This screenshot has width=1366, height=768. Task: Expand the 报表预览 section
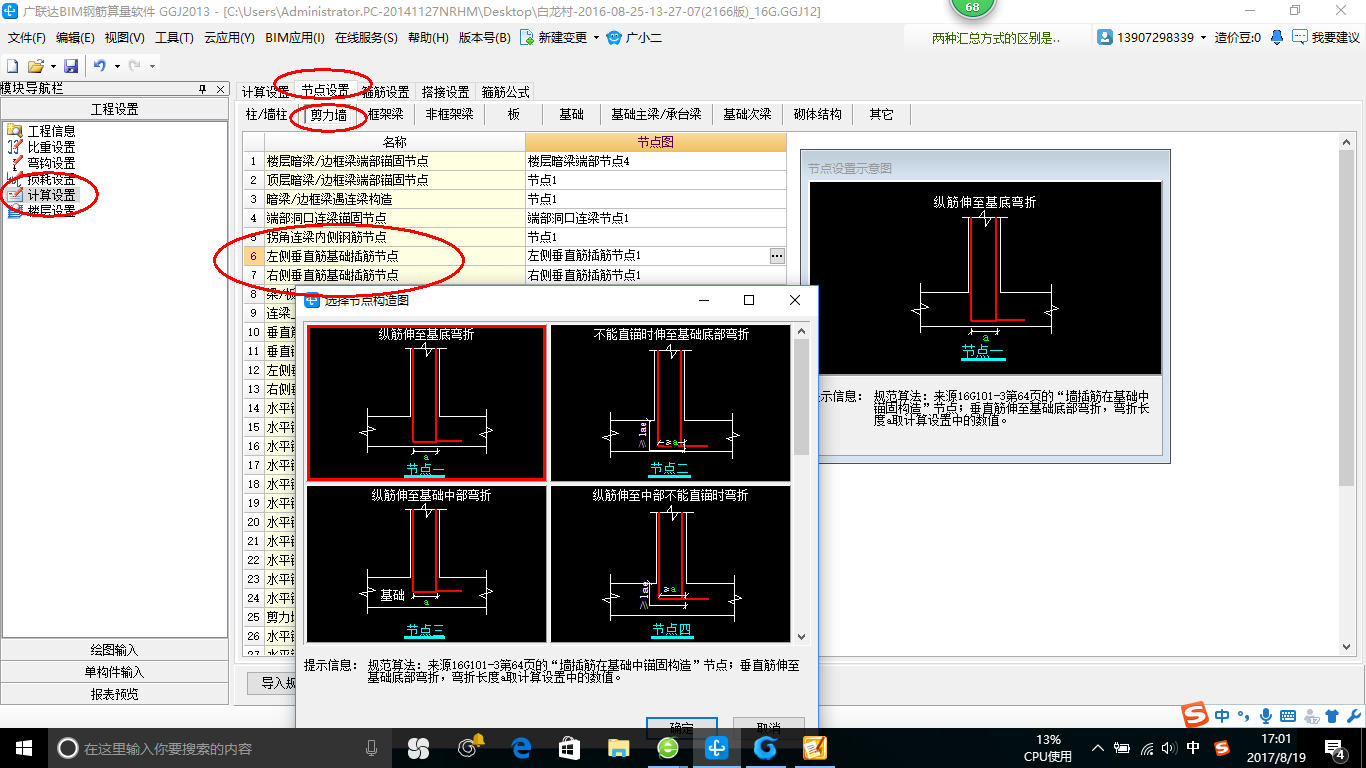coord(114,694)
